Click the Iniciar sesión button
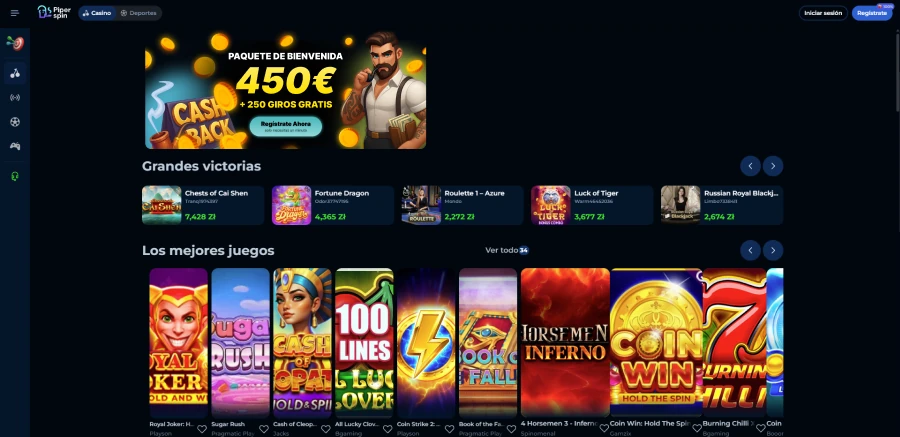The image size is (900, 437). pyautogui.click(x=823, y=13)
